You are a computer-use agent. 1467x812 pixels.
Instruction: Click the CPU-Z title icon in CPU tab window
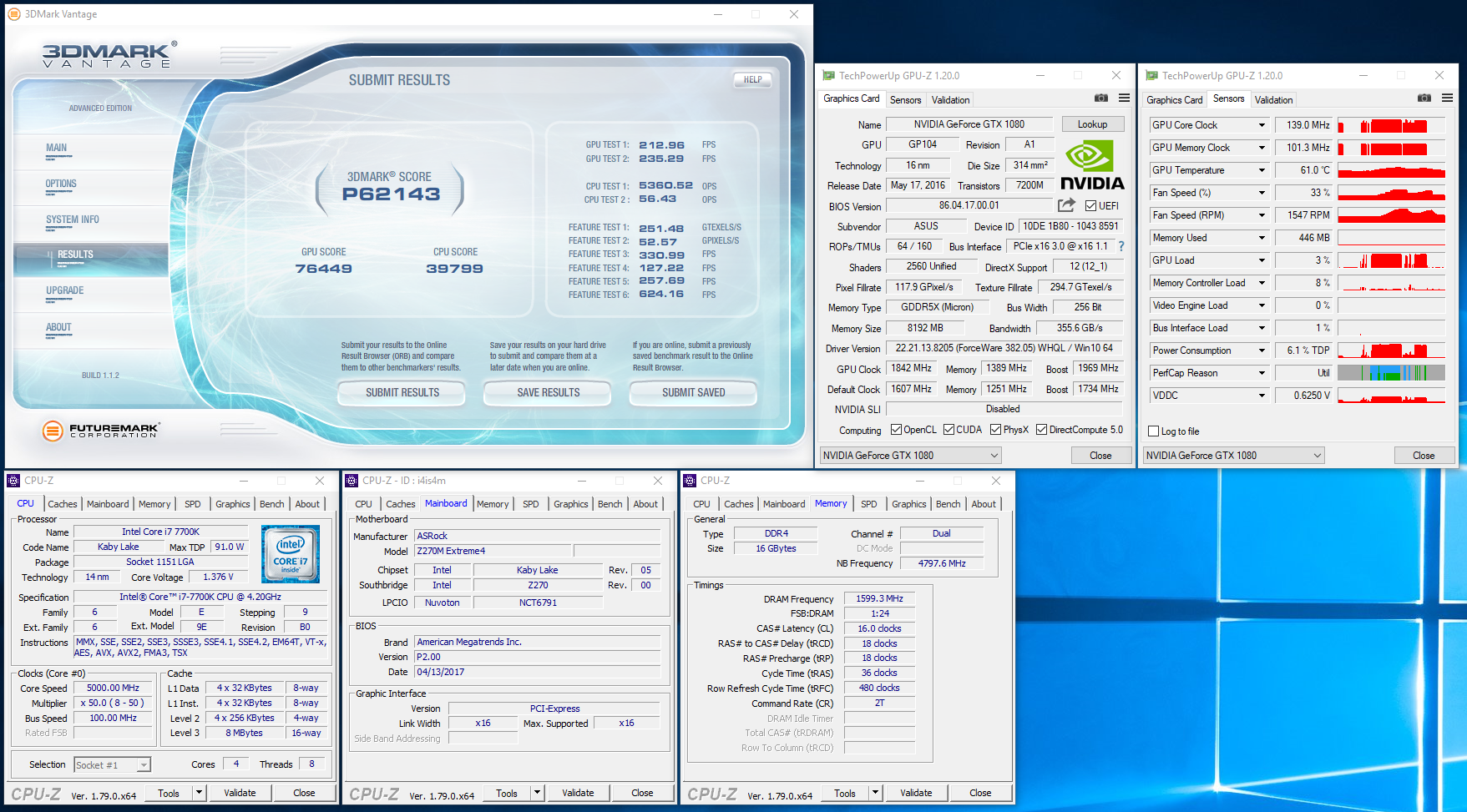coord(13,481)
